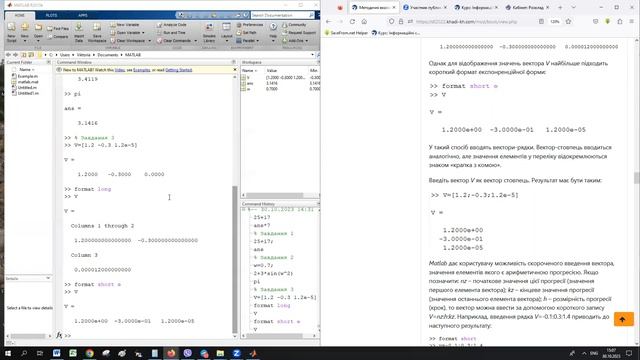Screen dimensions: 640x360
Task: Select Find Files in MATLAB toolstrip
Action: (x=58, y=29)
